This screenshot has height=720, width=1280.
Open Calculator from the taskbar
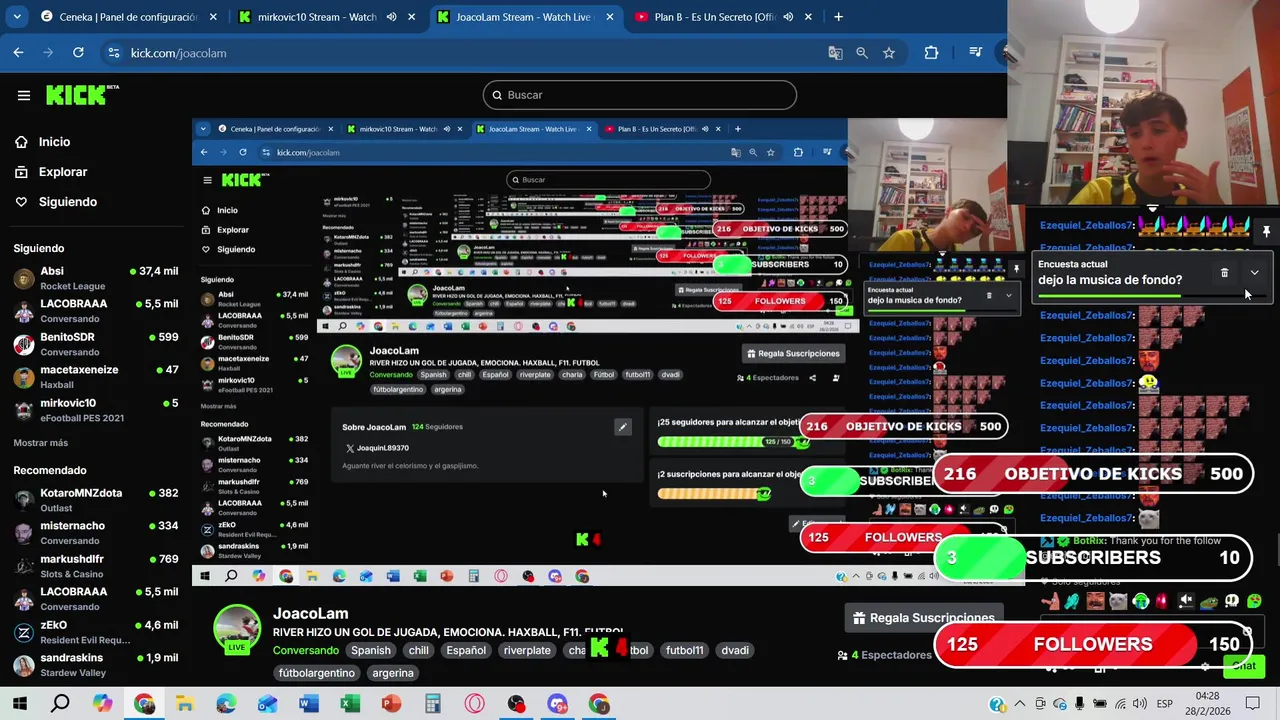[432, 704]
